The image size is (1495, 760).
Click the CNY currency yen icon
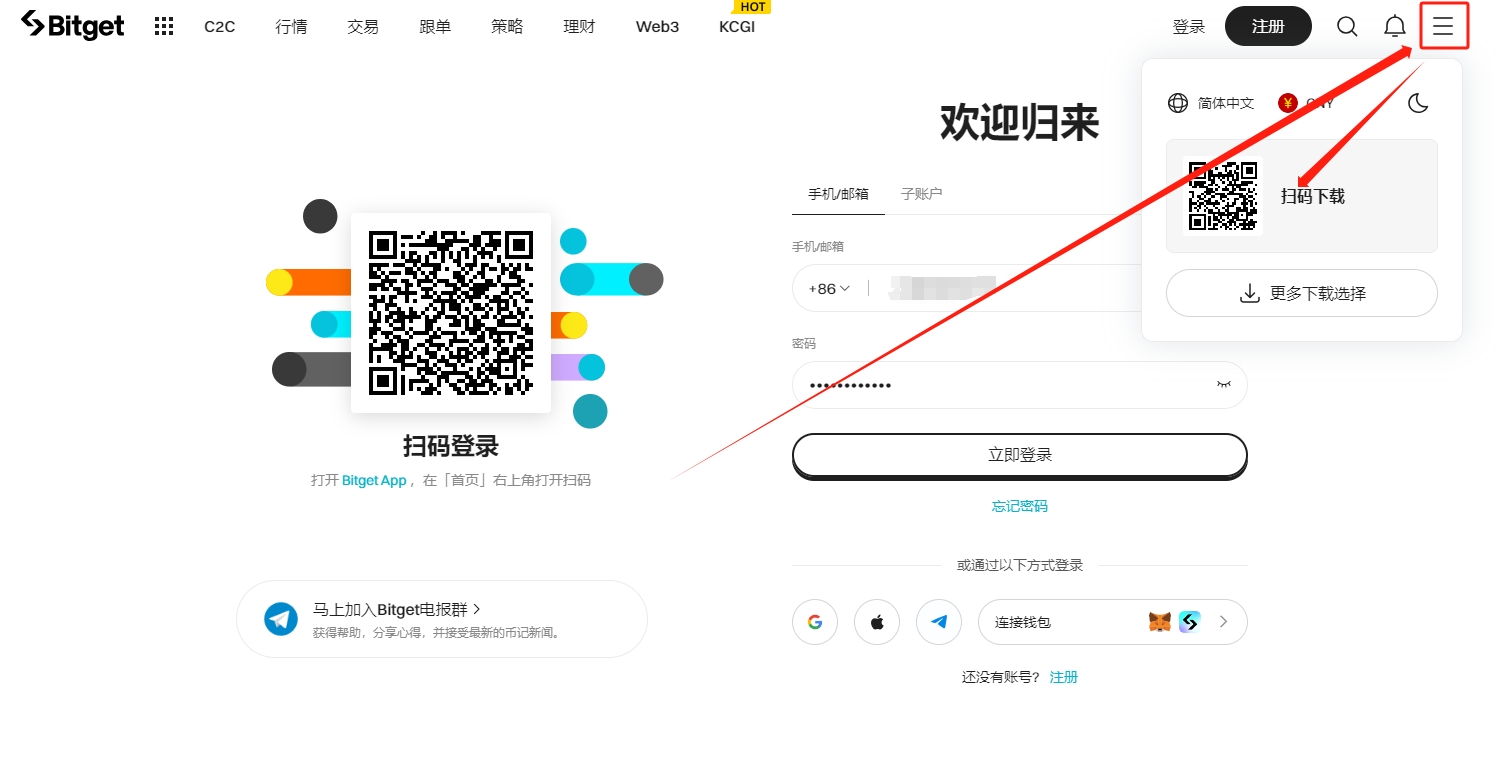coord(1288,103)
